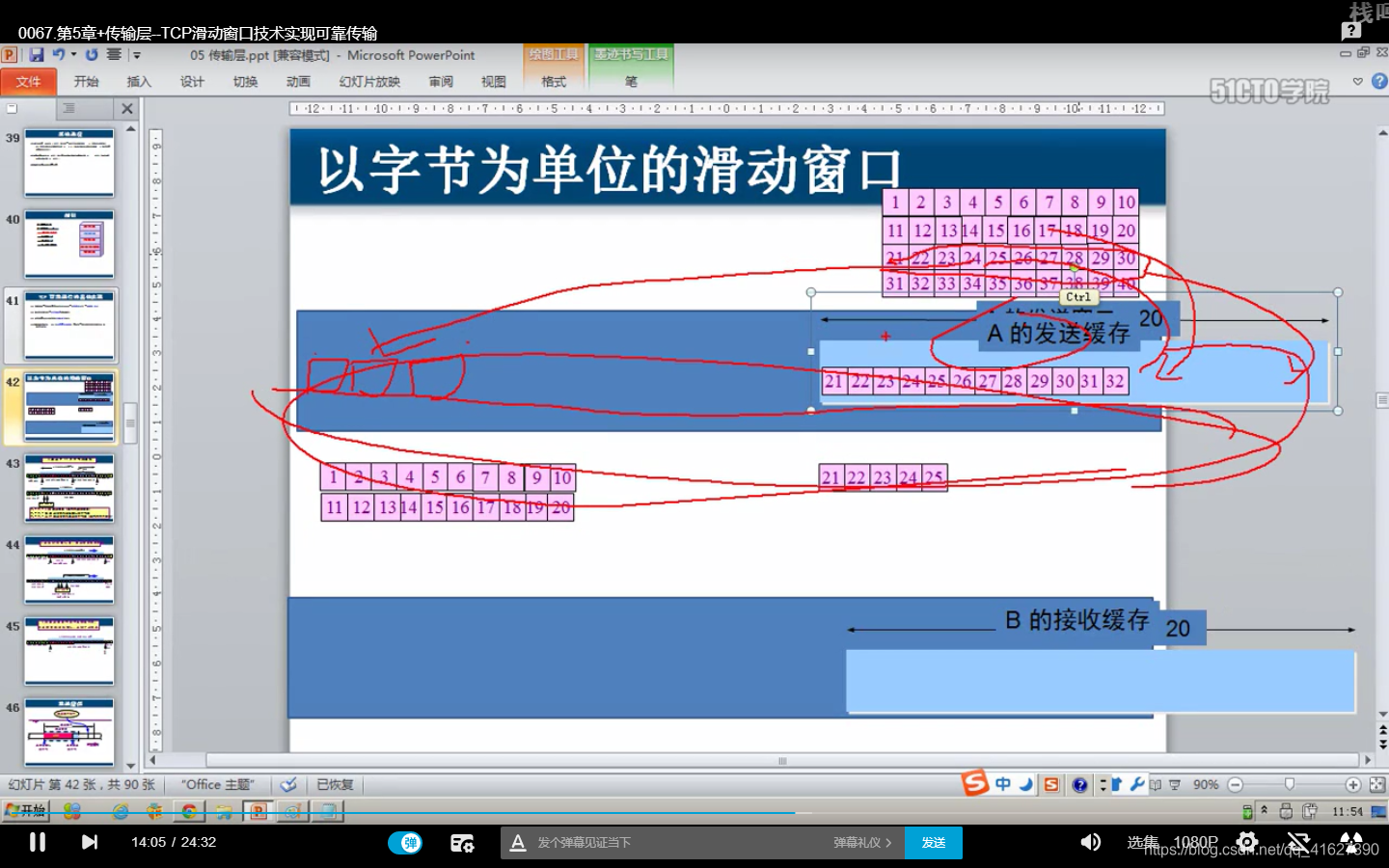Screen dimensions: 1389x868
Task: Select slide 45 thumbnail
Action: click(x=68, y=651)
